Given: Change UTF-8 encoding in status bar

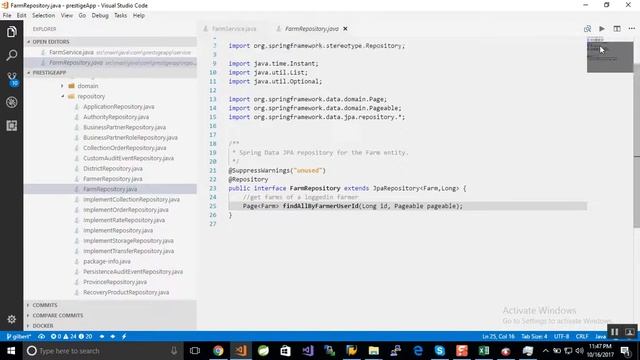Looking at the screenshot, I should point(561,337).
